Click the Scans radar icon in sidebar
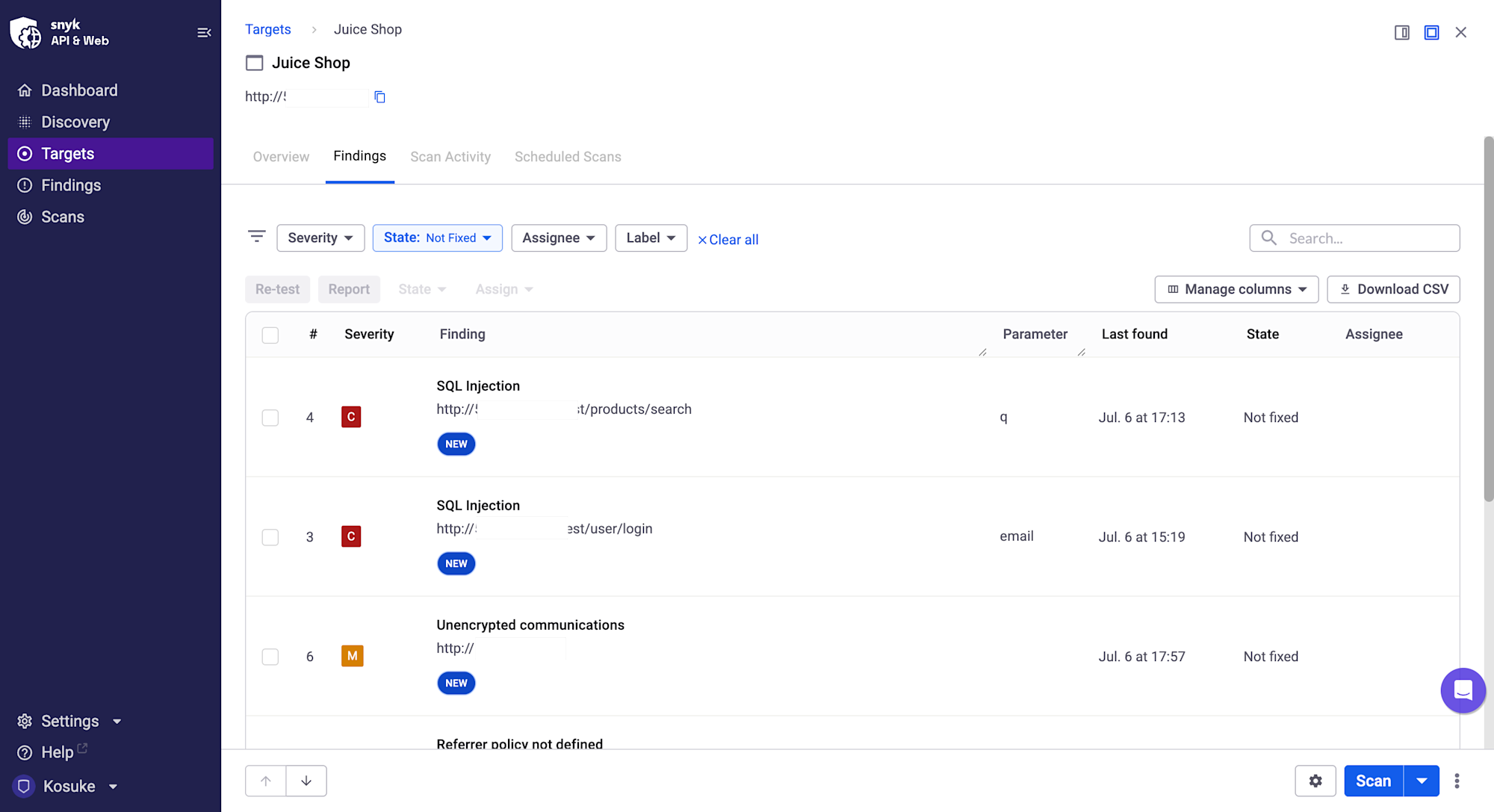Viewport: 1494px width, 812px height. click(x=25, y=217)
